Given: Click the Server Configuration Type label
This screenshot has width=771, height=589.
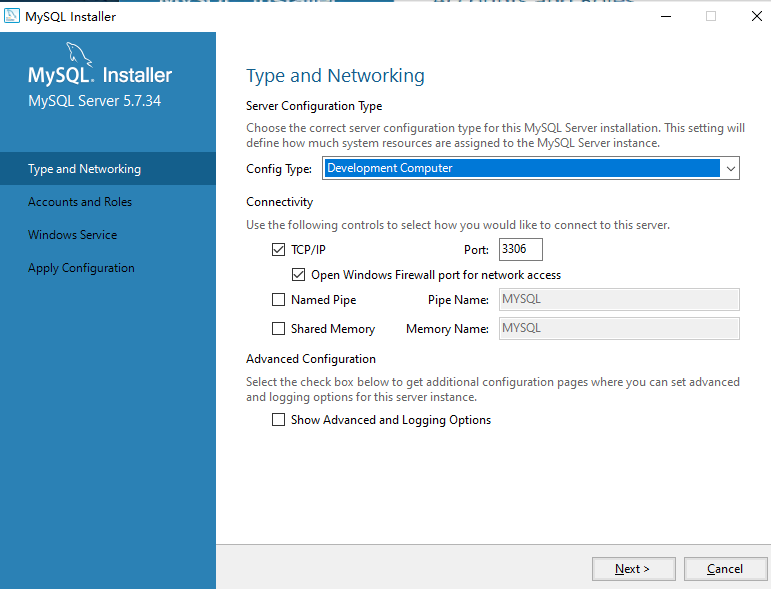Looking at the screenshot, I should point(314,106).
